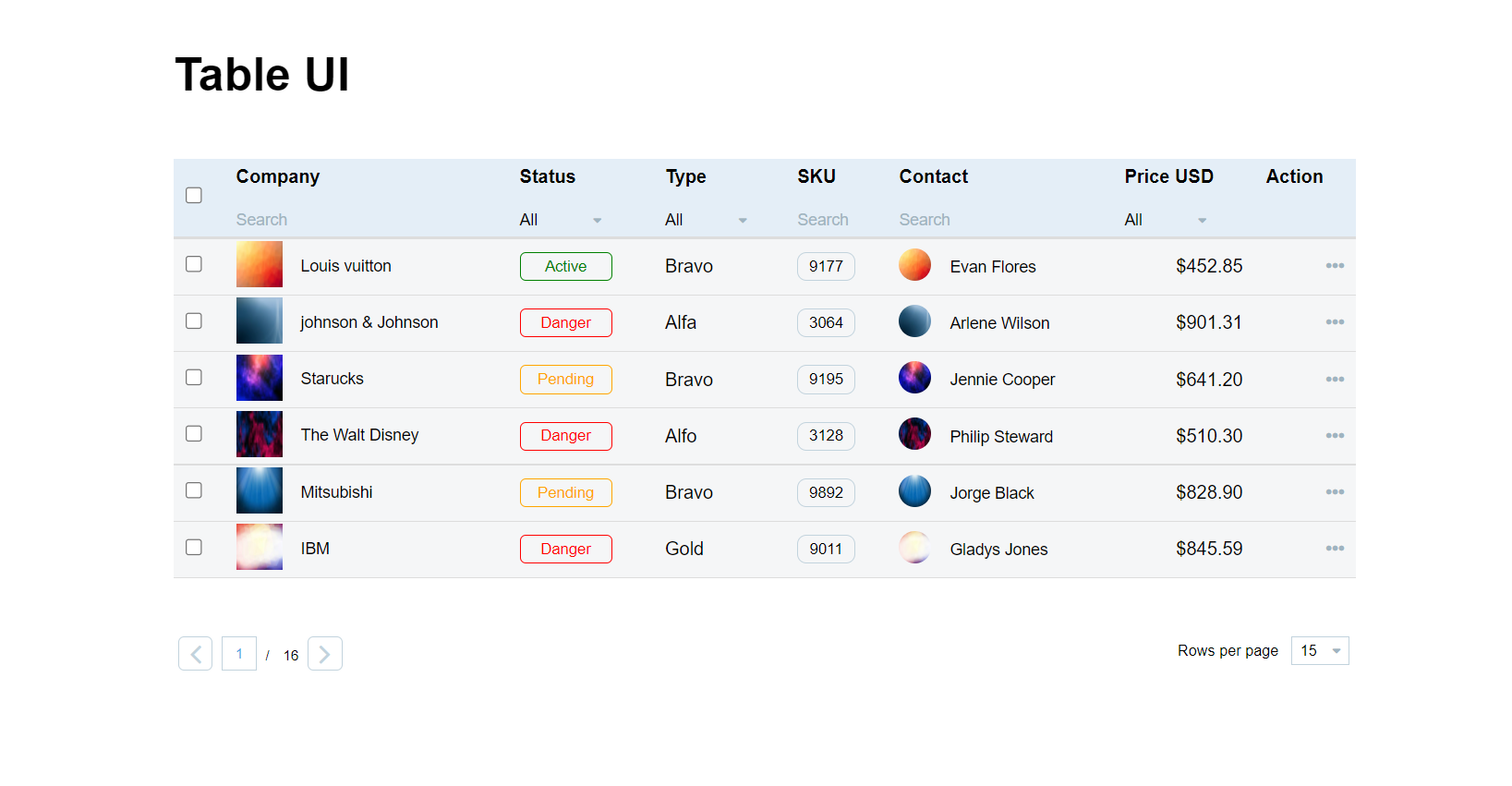Check the The Walt Disney row checkbox
The height and width of the screenshot is (786, 1512).
pyautogui.click(x=194, y=433)
